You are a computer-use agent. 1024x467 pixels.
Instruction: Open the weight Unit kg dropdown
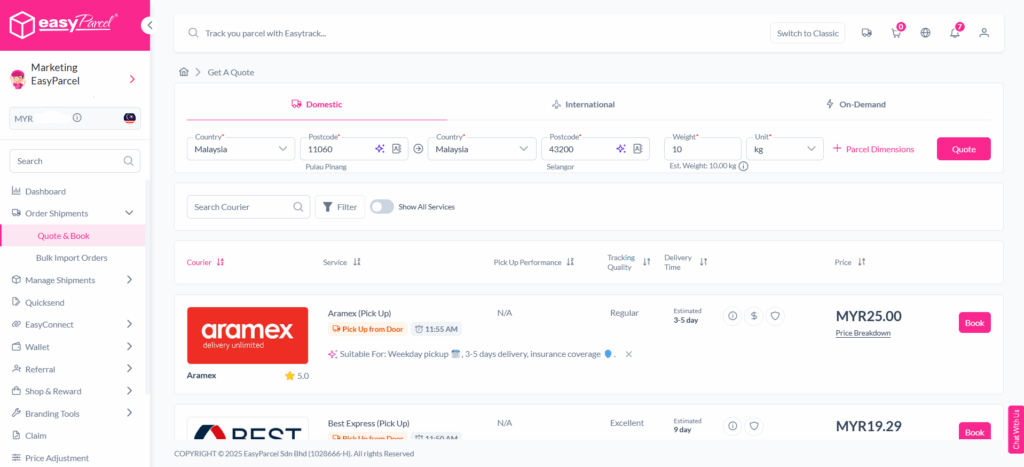coord(785,149)
